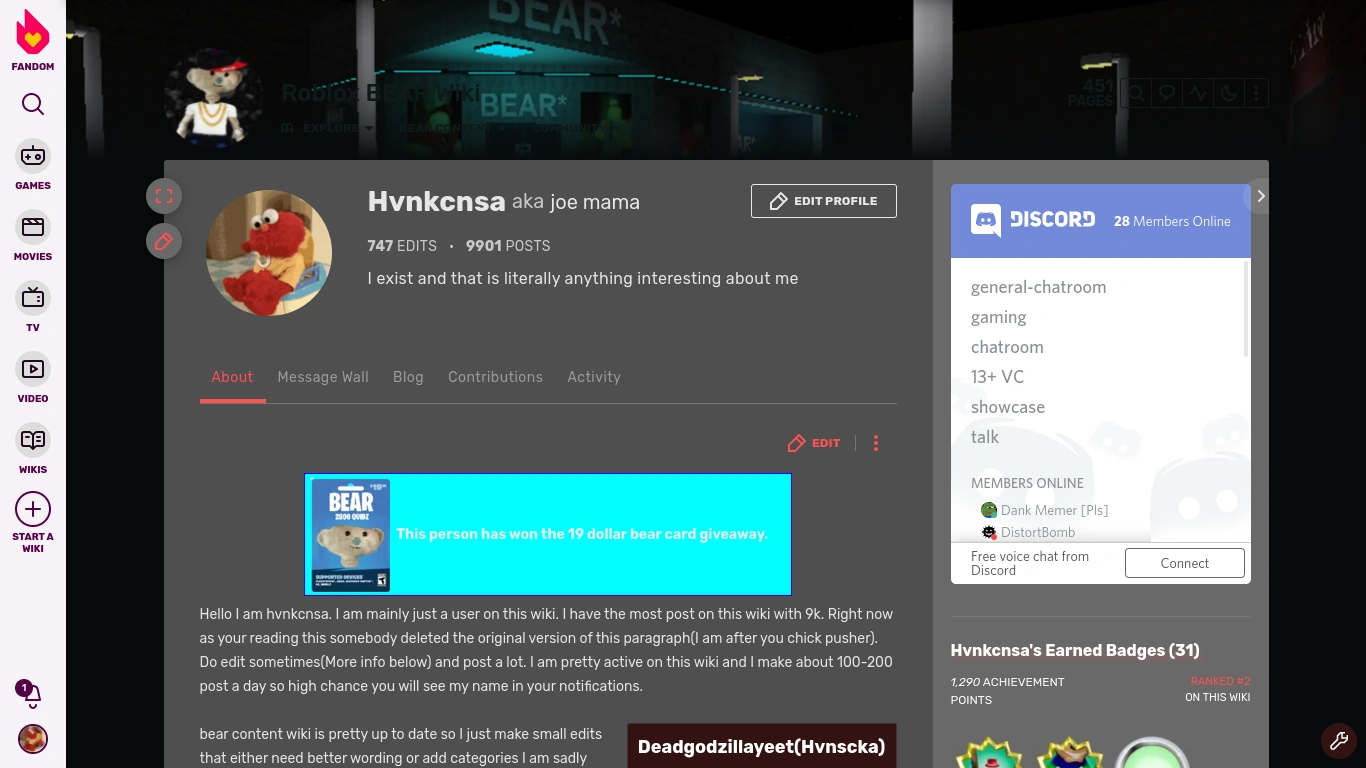Click the Connect button for Discord
Screen dimensions: 1366x768
point(1184,563)
